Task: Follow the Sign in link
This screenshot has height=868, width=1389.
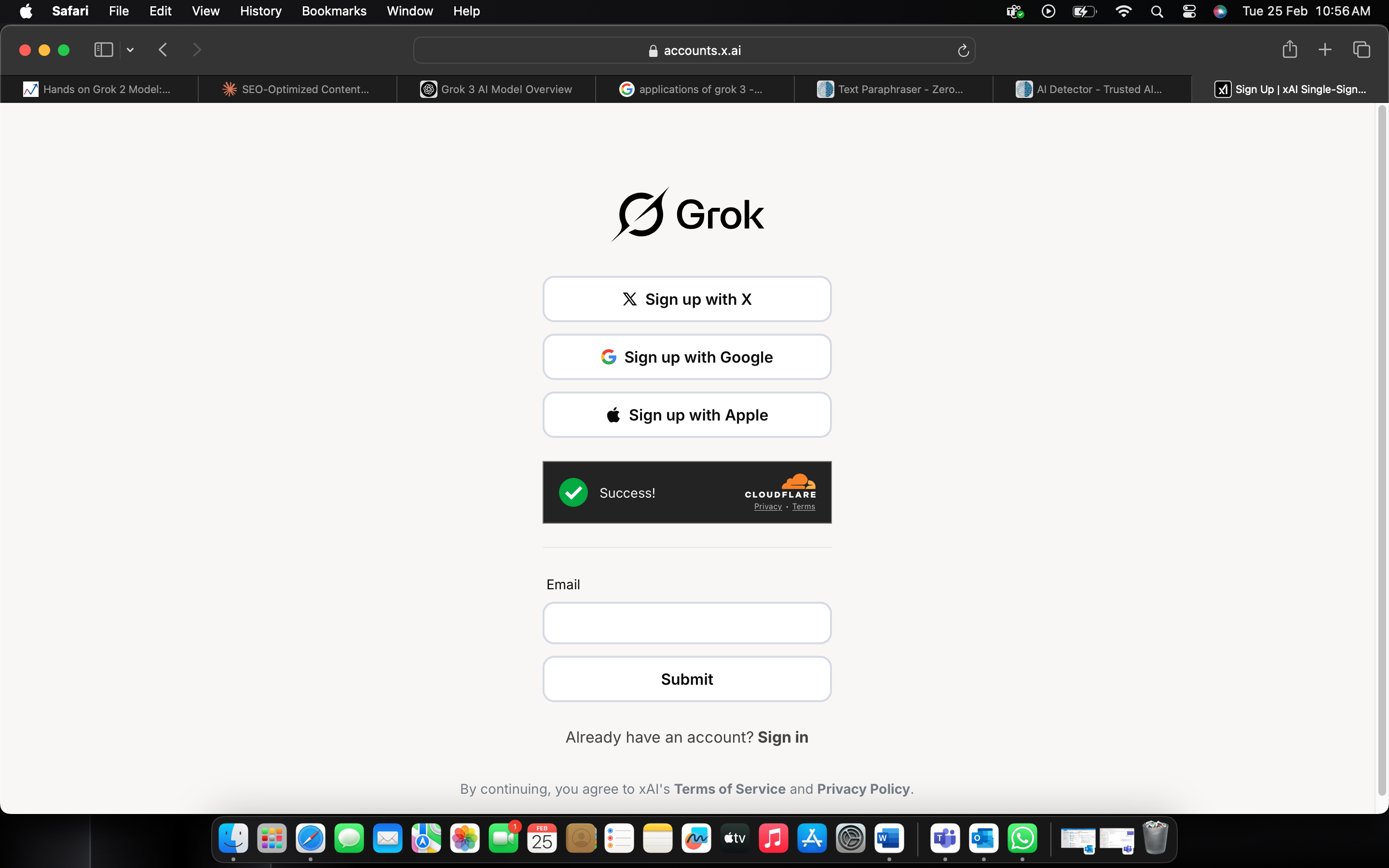Action: tap(783, 737)
